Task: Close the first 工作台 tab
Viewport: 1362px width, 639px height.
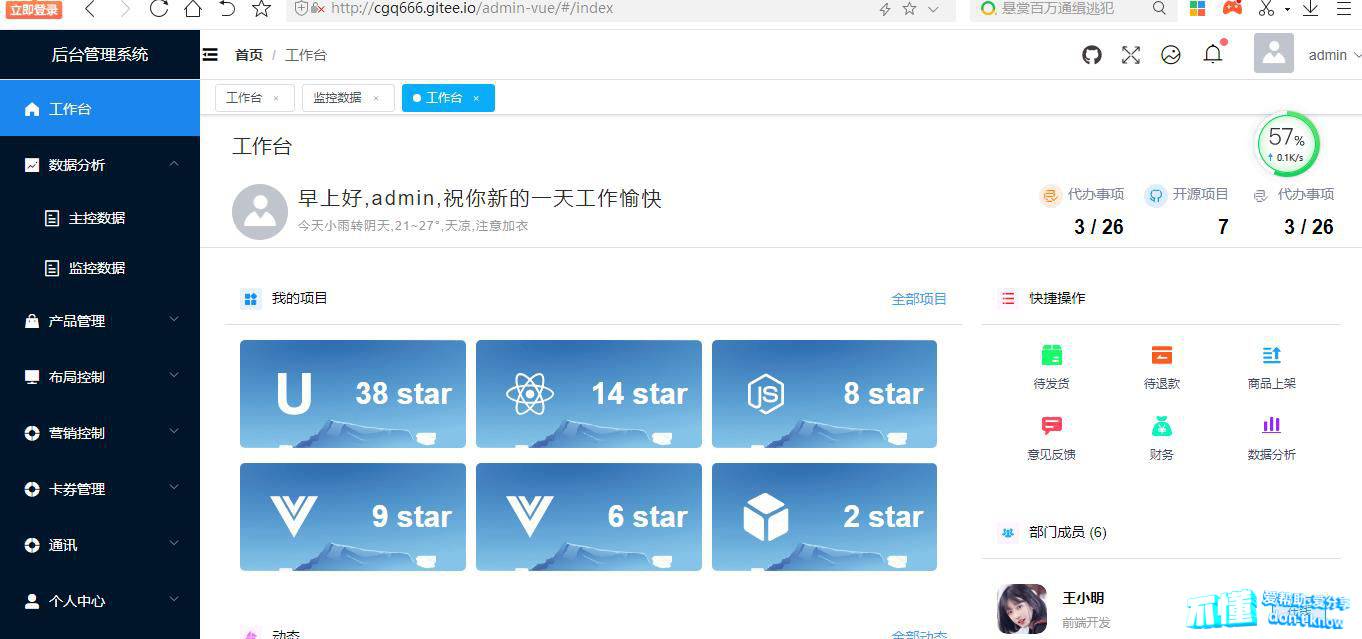Action: [276, 98]
